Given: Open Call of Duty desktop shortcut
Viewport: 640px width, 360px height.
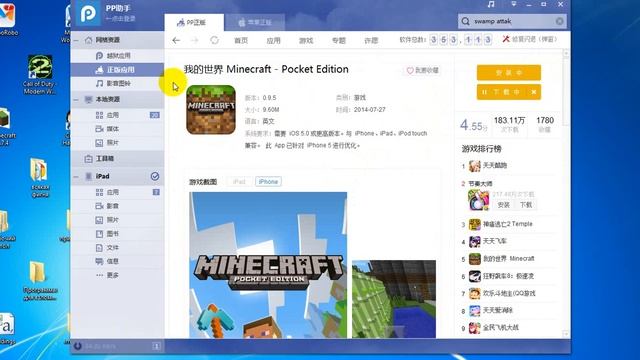Looking at the screenshot, I should 39,75.
